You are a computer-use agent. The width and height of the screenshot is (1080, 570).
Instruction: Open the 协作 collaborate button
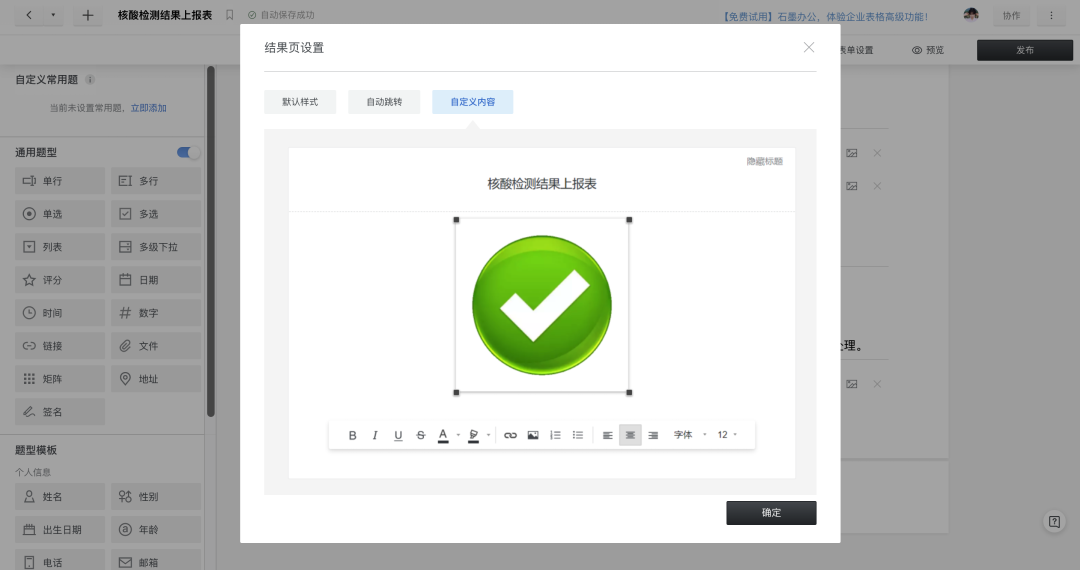[1011, 16]
